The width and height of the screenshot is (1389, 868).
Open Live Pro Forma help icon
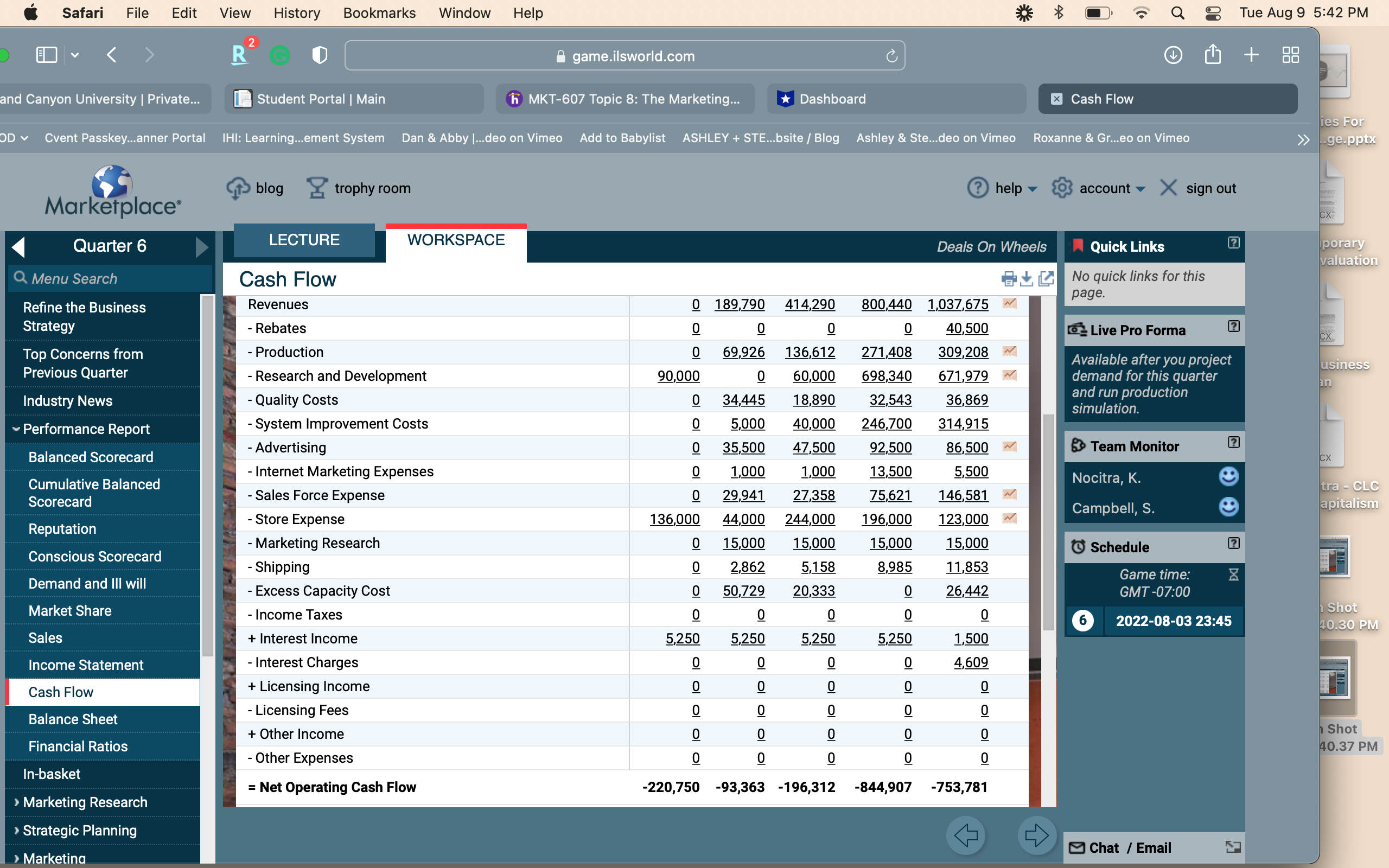pos(1233,327)
